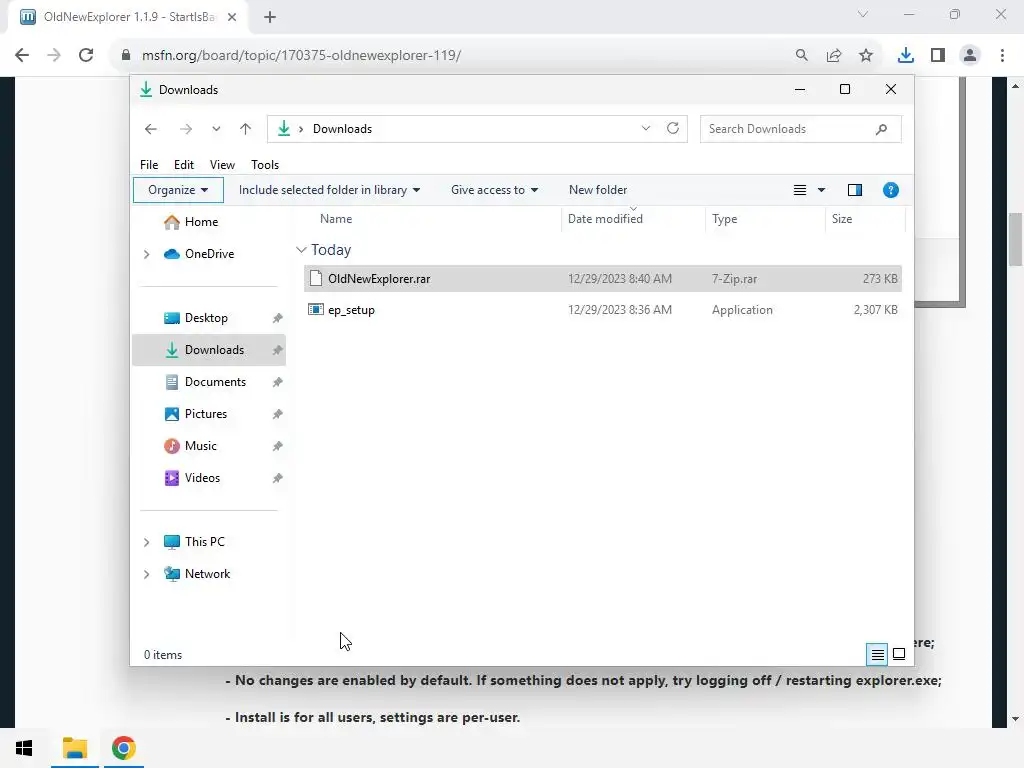Go up one folder level

coord(246,129)
